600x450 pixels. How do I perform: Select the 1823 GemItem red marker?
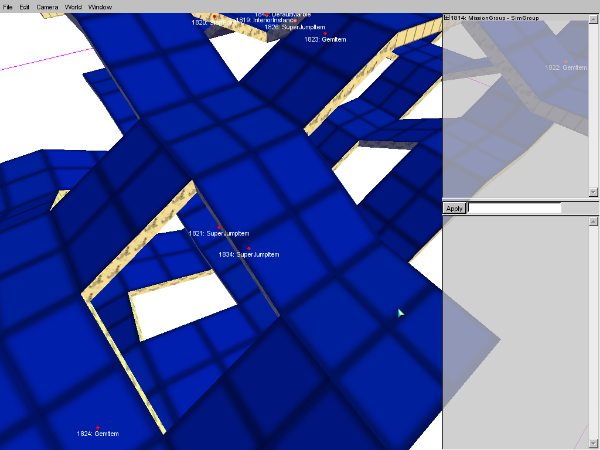pyautogui.click(x=324, y=33)
